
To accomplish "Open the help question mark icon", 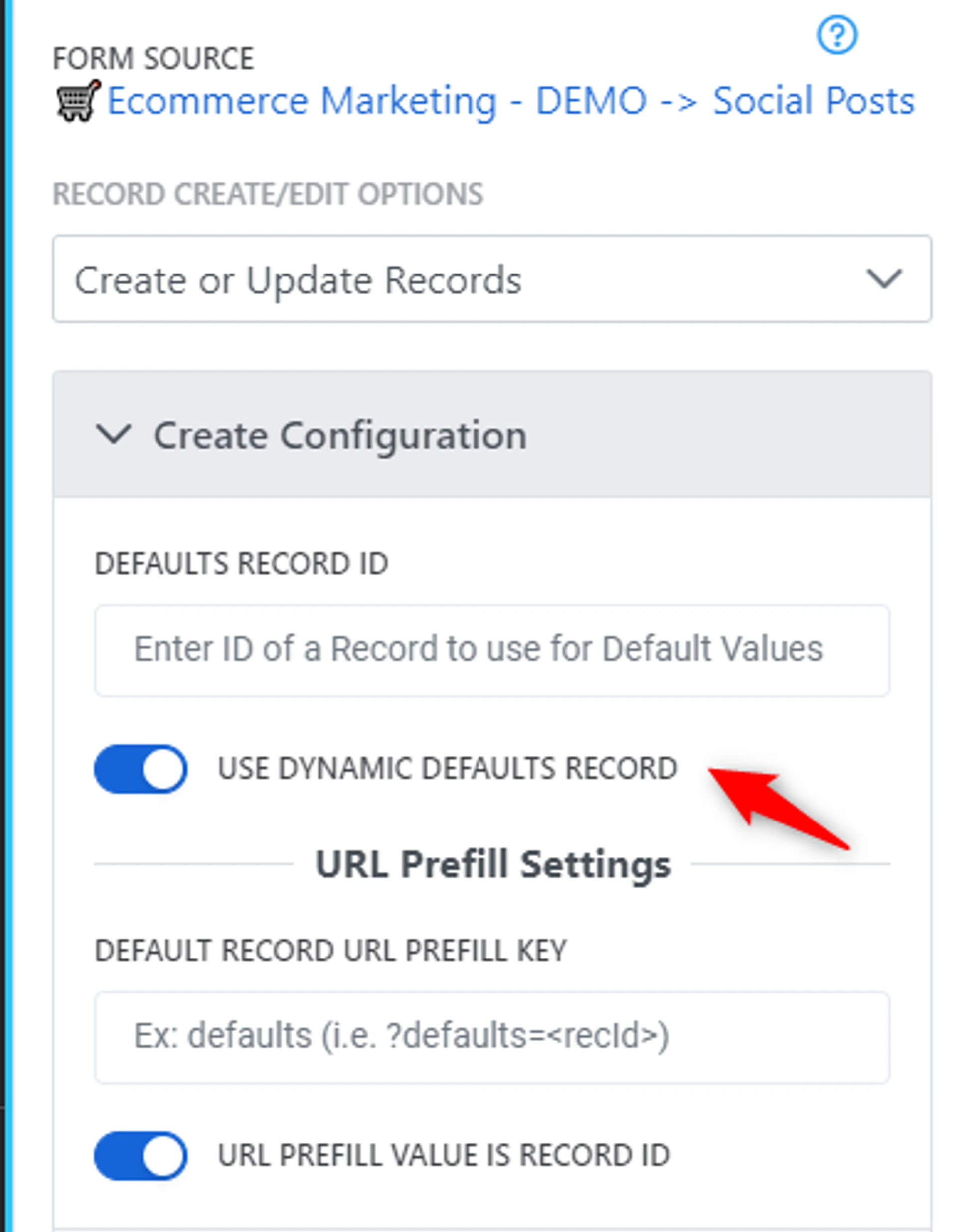I will pyautogui.click(x=837, y=35).
